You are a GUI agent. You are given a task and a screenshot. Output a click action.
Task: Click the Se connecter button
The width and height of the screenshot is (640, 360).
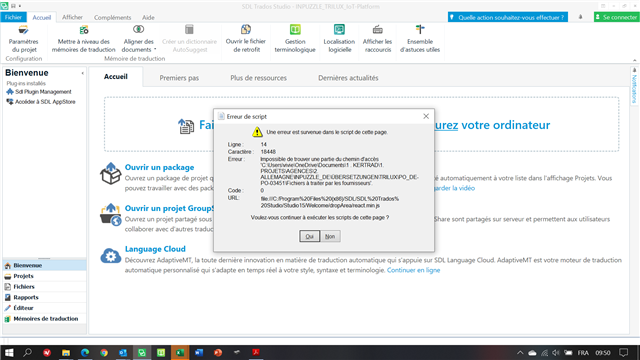coord(616,17)
